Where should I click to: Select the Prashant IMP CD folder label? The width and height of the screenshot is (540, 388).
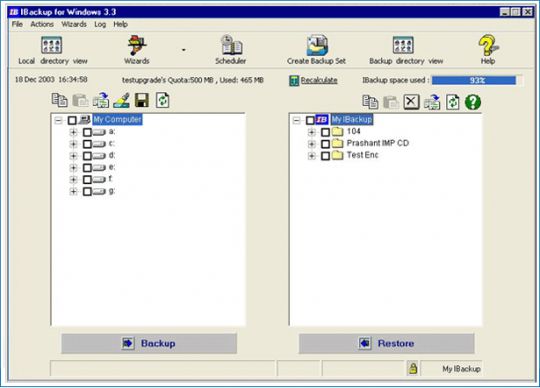pos(377,143)
